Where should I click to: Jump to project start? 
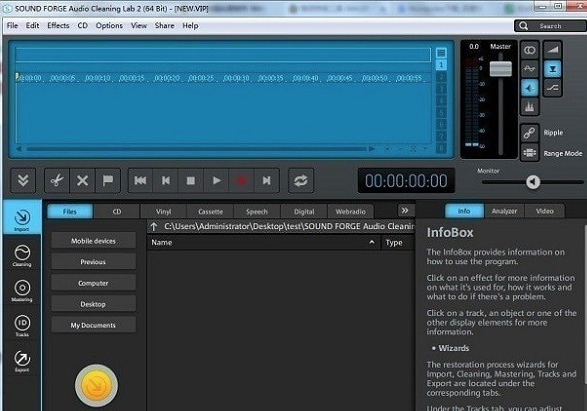point(140,181)
